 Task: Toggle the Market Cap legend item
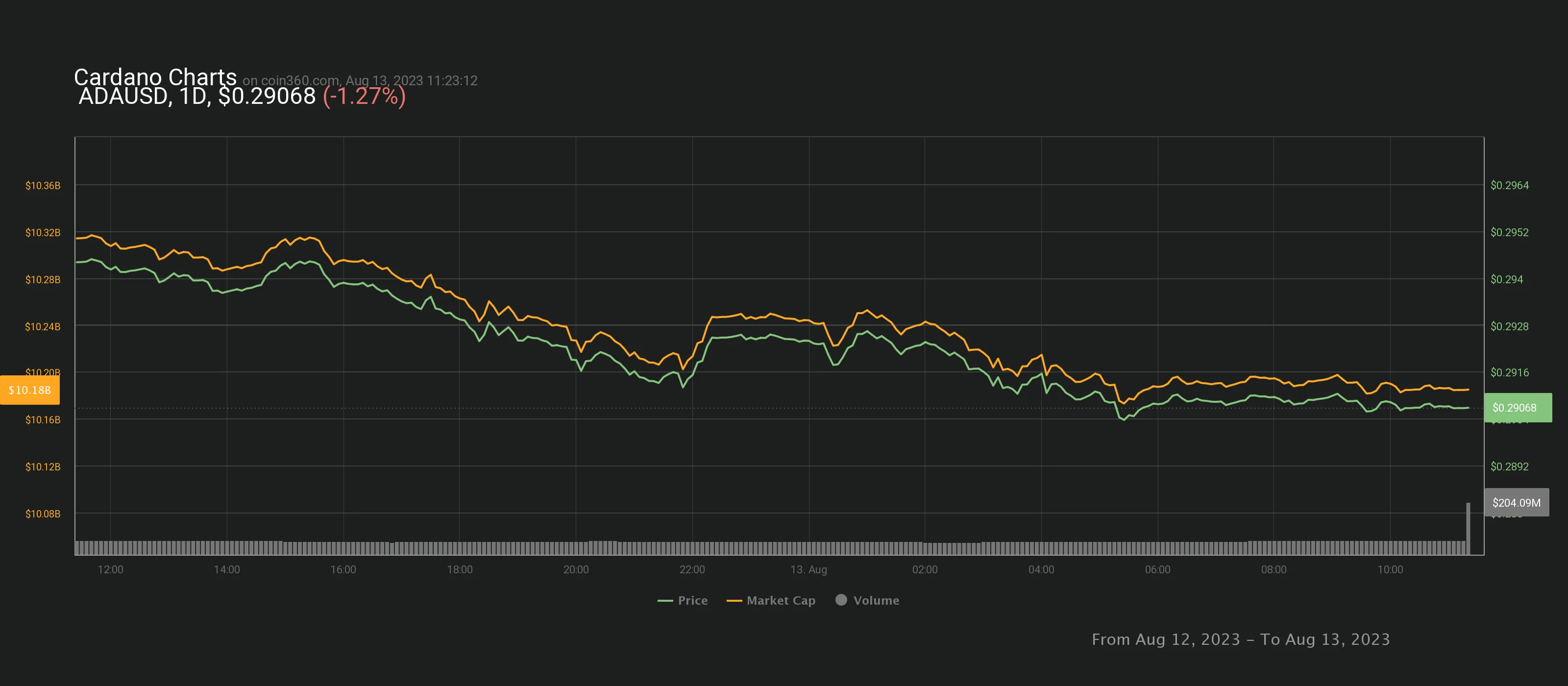[781, 600]
